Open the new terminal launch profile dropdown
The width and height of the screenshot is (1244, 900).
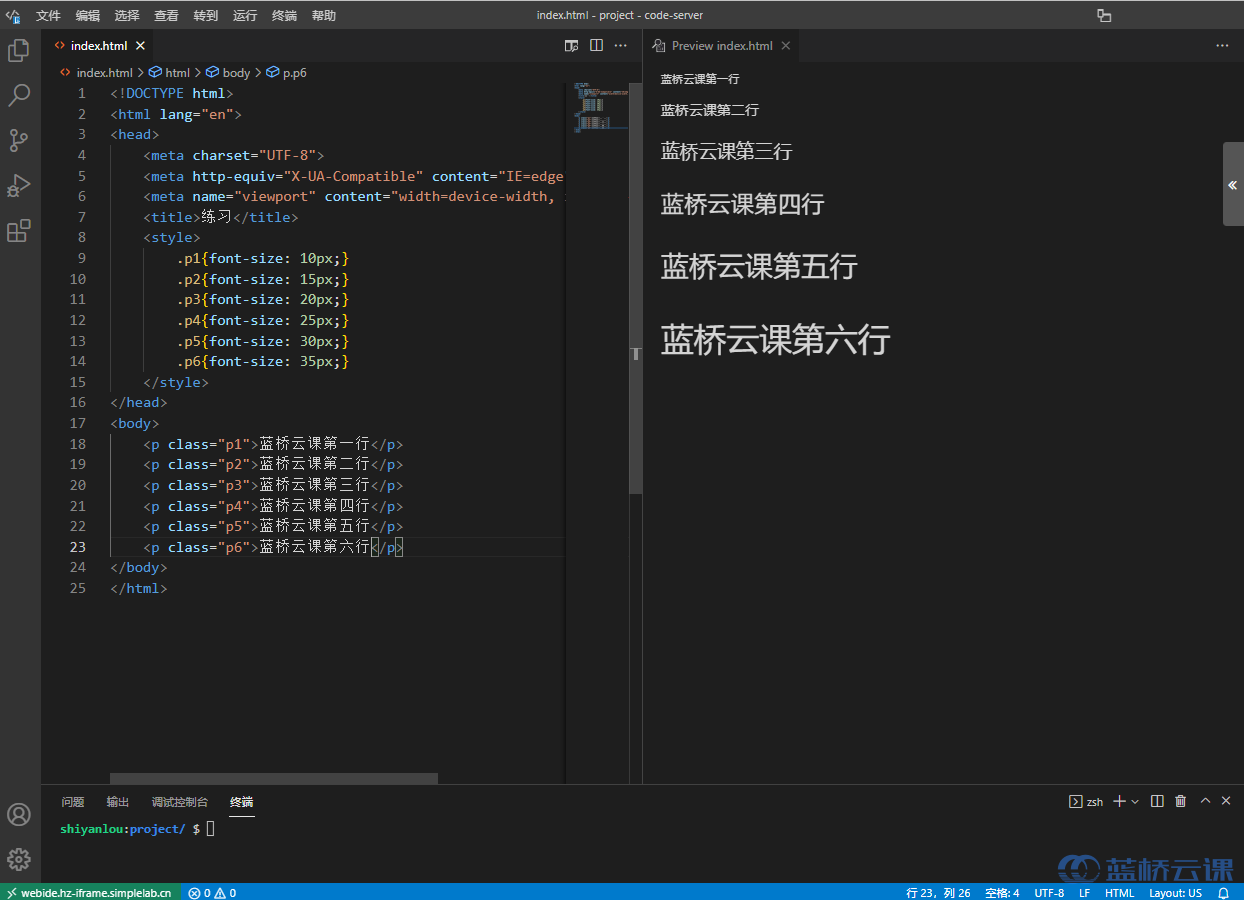point(1135,802)
